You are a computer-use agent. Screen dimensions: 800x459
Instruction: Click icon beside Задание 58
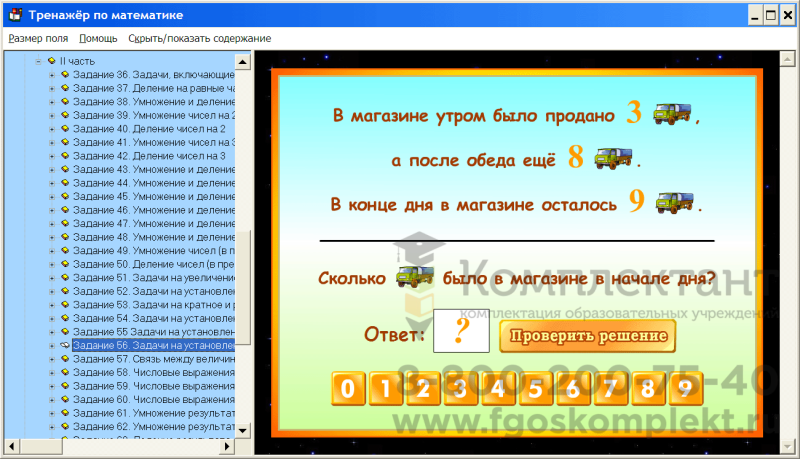coord(65,372)
